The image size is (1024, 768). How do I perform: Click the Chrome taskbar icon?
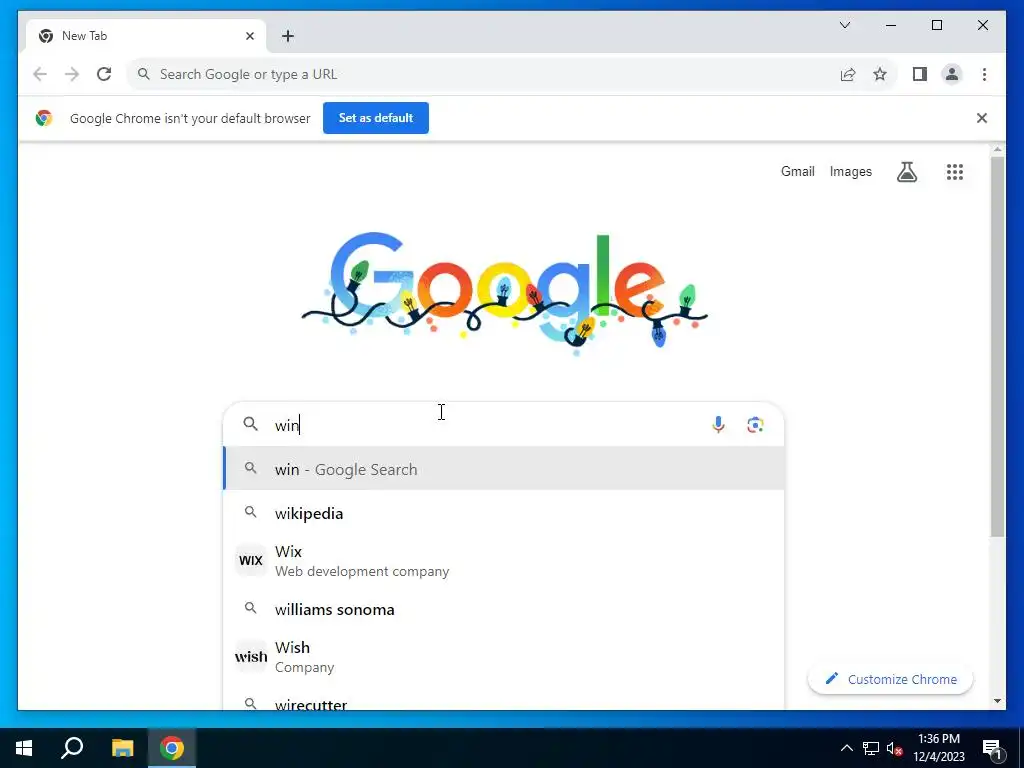click(x=172, y=748)
